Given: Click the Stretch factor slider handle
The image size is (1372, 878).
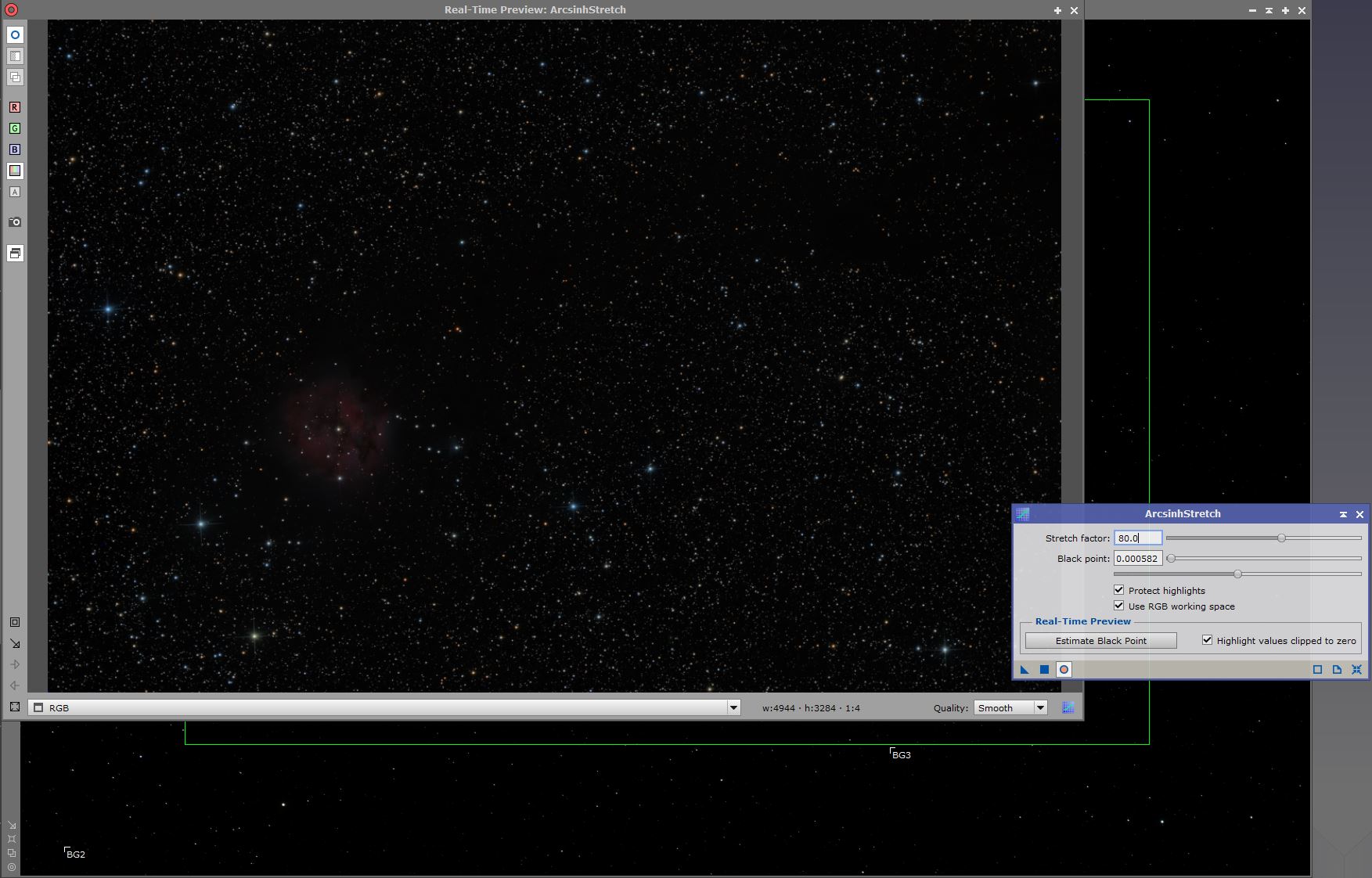Looking at the screenshot, I should tap(1281, 538).
